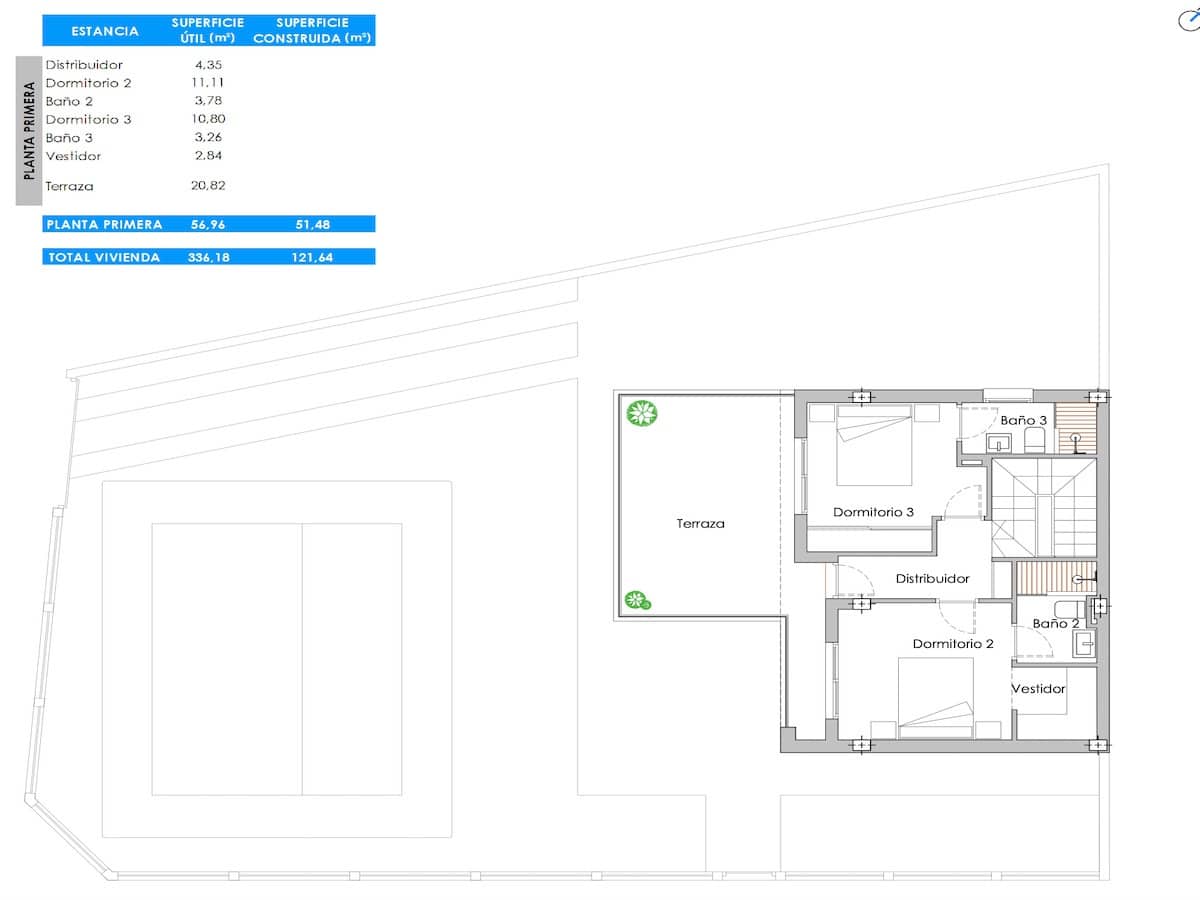
Task: Select the TOTAL VIVIENDA summary row
Action: pos(208,257)
